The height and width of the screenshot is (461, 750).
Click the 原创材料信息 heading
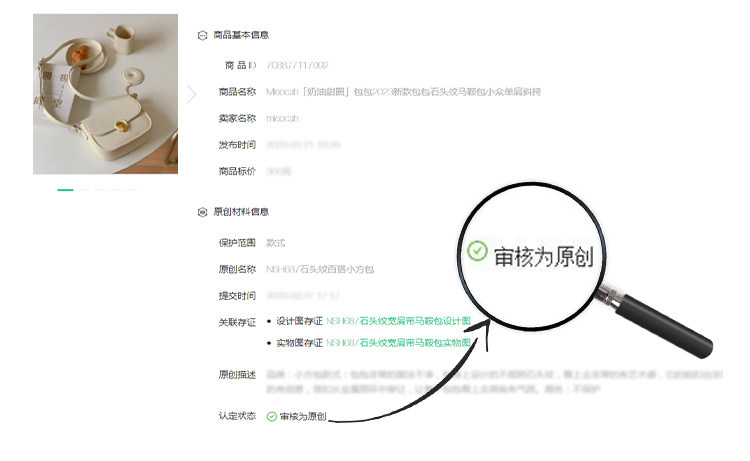(x=241, y=211)
